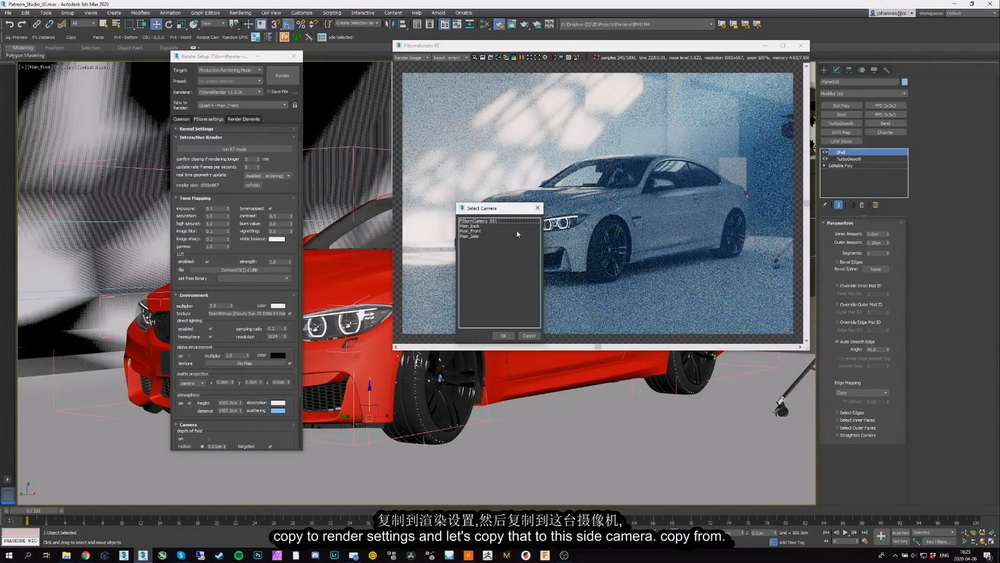The height and width of the screenshot is (563, 1000).
Task: Open the Modifier List dropdown
Action: [864, 94]
